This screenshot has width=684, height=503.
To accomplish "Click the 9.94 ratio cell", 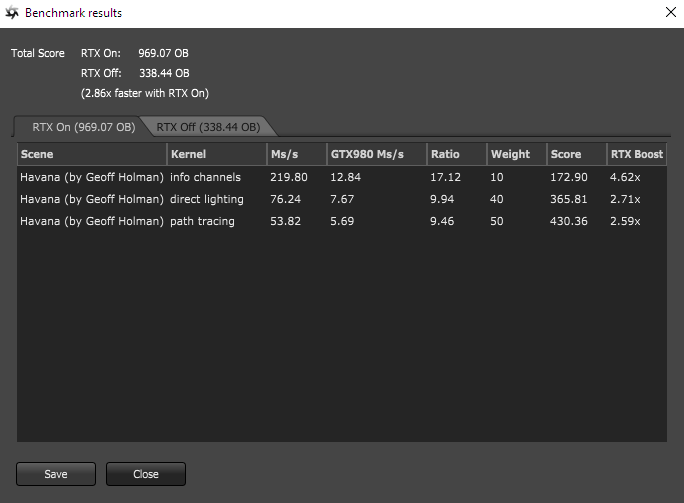I will pos(442,199).
